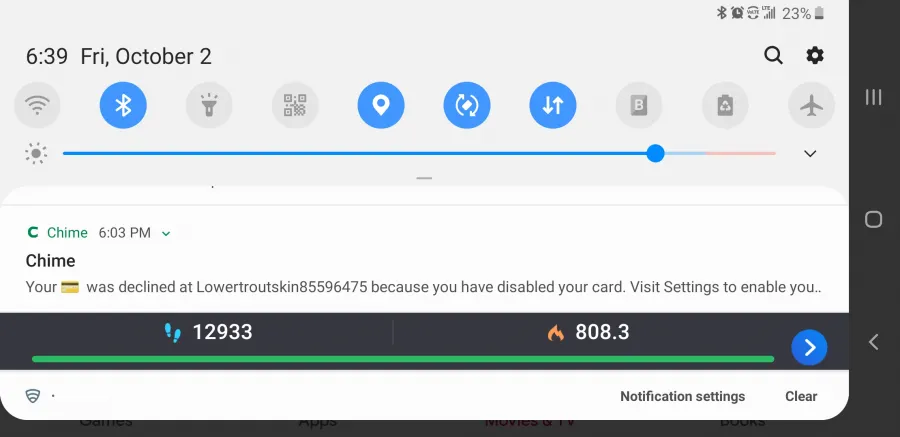Expand brightness options chevron
900x437 pixels.
coord(810,153)
